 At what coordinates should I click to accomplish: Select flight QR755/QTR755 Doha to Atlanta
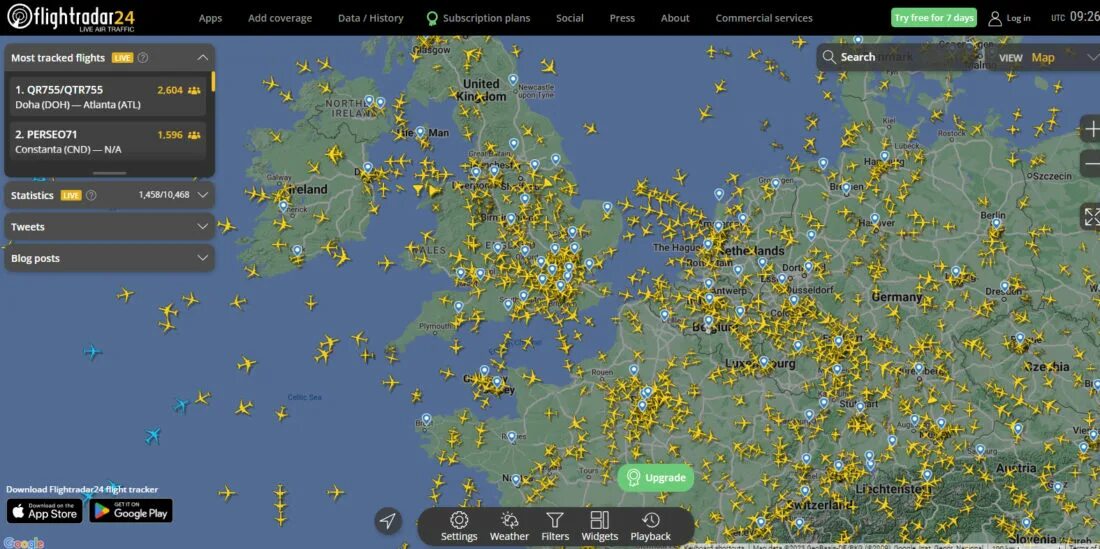108,97
